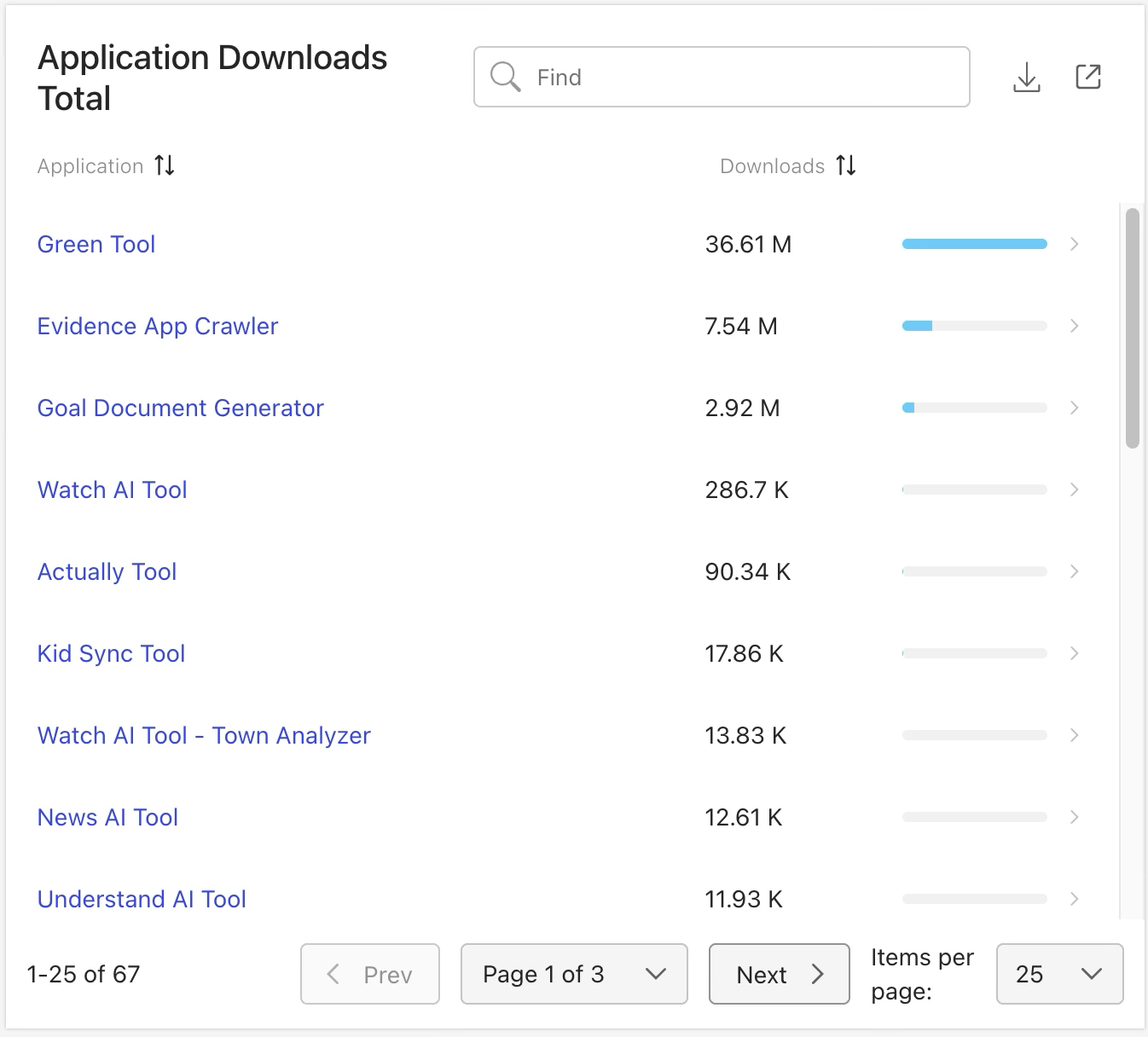Open the Page 1 of 3 dropdown
Image resolution: width=1148 pixels, height=1037 pixels.
pyautogui.click(x=574, y=974)
